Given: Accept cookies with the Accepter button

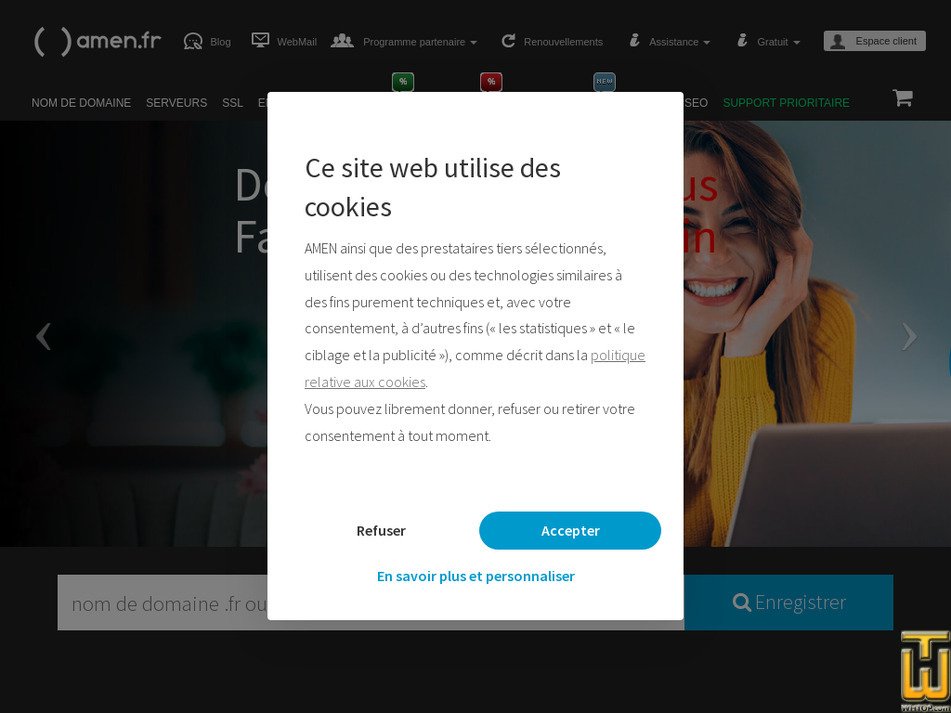Looking at the screenshot, I should pos(570,531).
